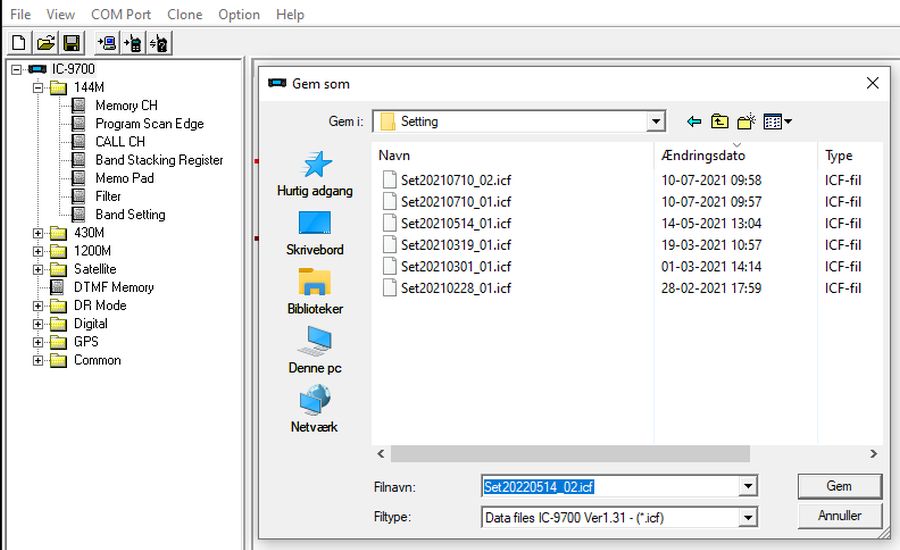Image resolution: width=900 pixels, height=550 pixels.
Task: Open the view menu icon in dialog
Action: [x=778, y=121]
